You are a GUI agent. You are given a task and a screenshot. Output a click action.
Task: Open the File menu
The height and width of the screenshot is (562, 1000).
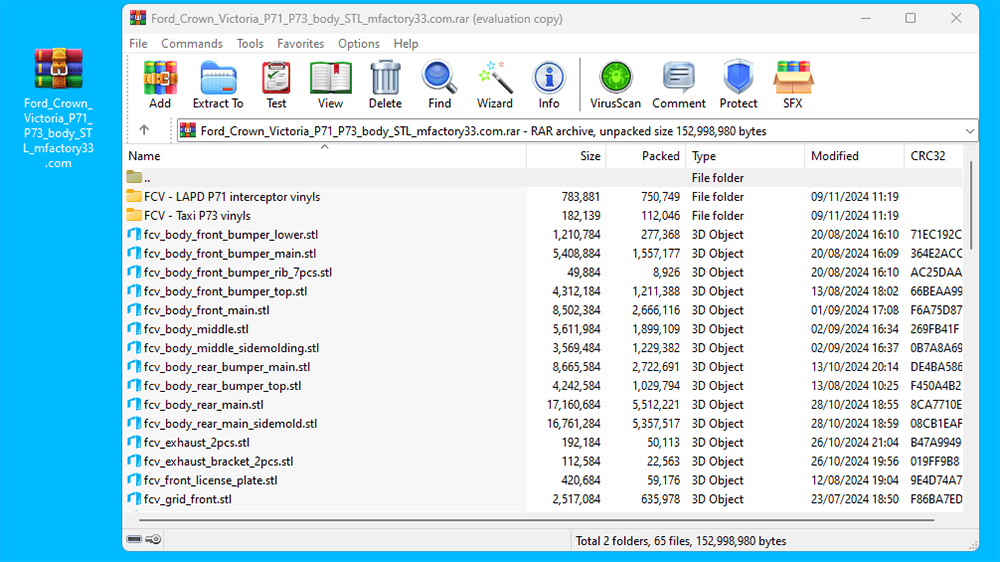[x=138, y=43]
